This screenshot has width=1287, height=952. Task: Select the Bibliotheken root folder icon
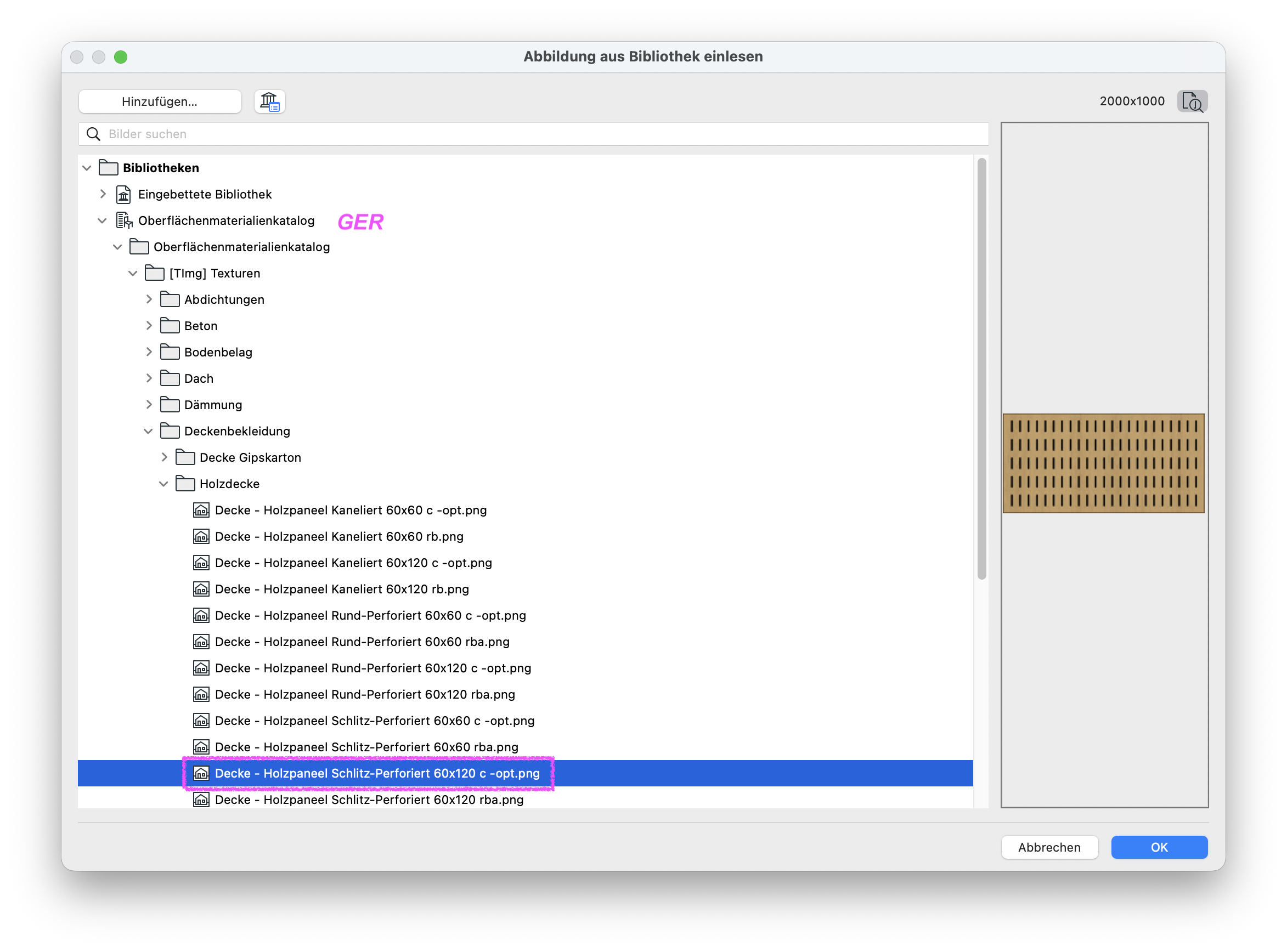109,168
